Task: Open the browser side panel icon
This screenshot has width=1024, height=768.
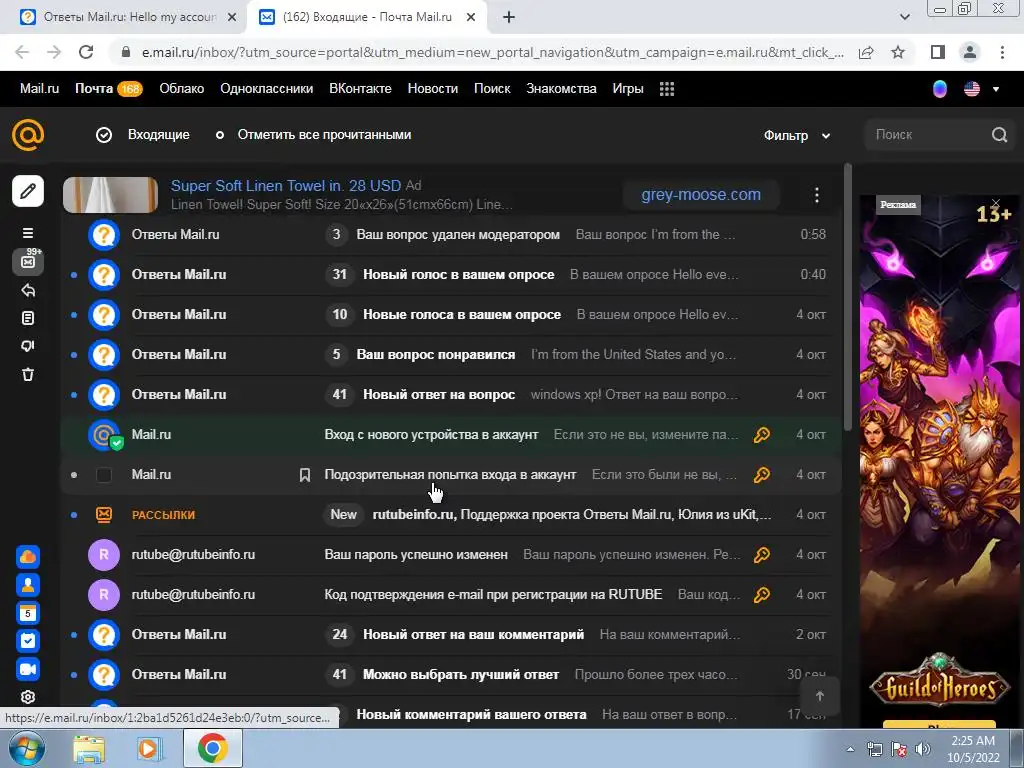Action: coord(938,52)
